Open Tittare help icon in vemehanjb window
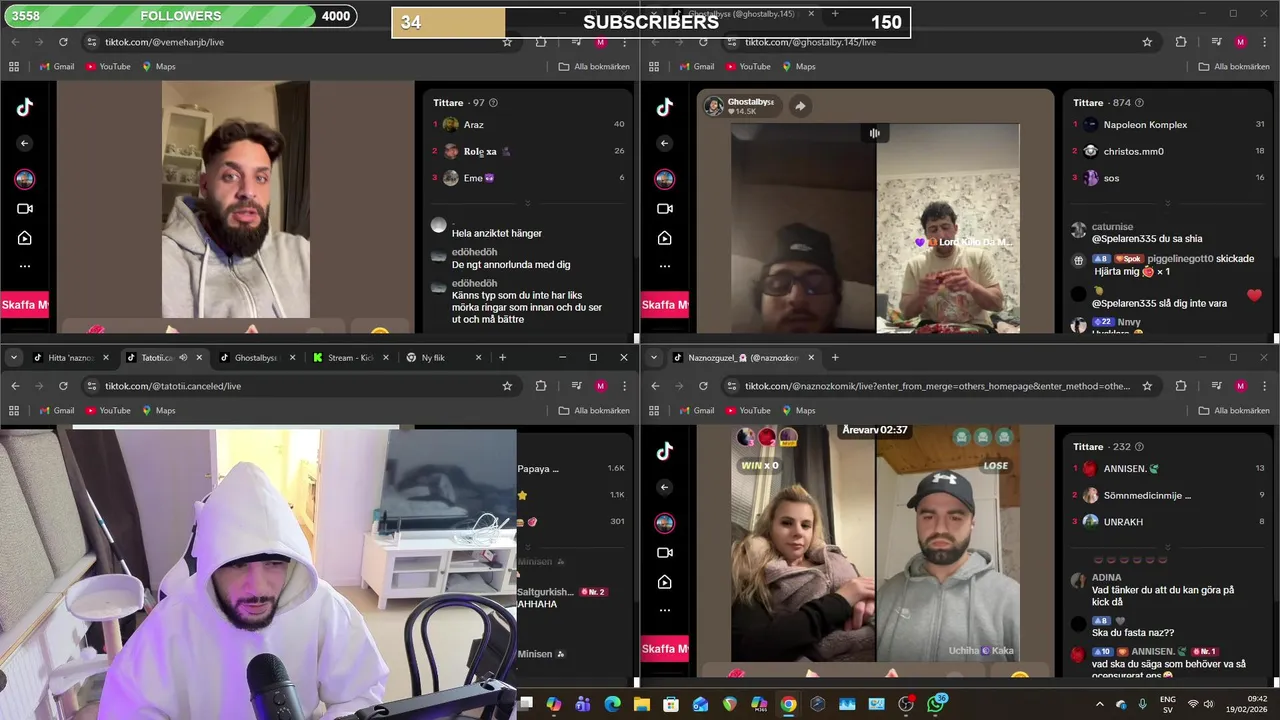 pos(493,103)
